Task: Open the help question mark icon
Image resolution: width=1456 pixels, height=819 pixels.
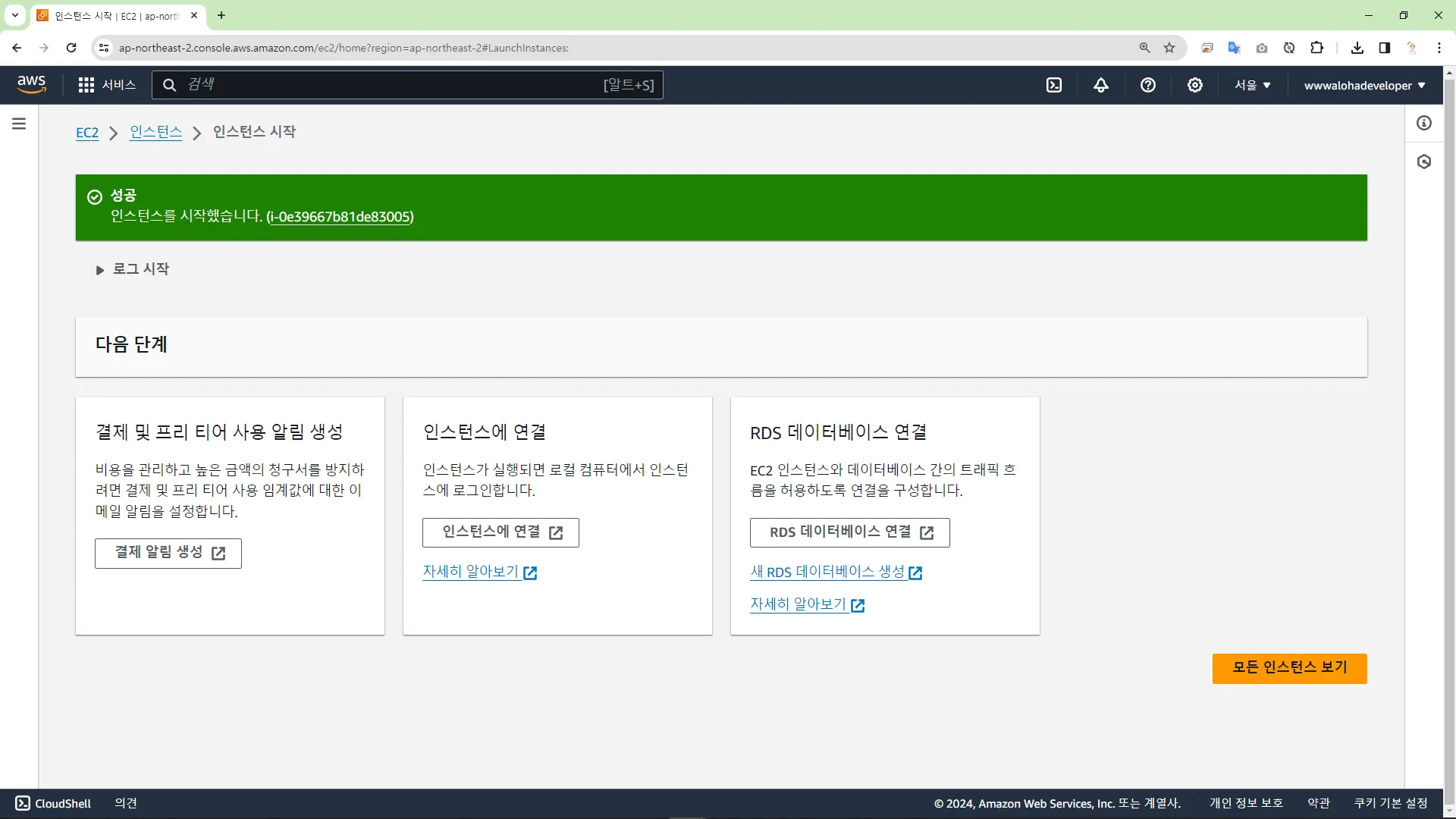Action: click(1148, 85)
